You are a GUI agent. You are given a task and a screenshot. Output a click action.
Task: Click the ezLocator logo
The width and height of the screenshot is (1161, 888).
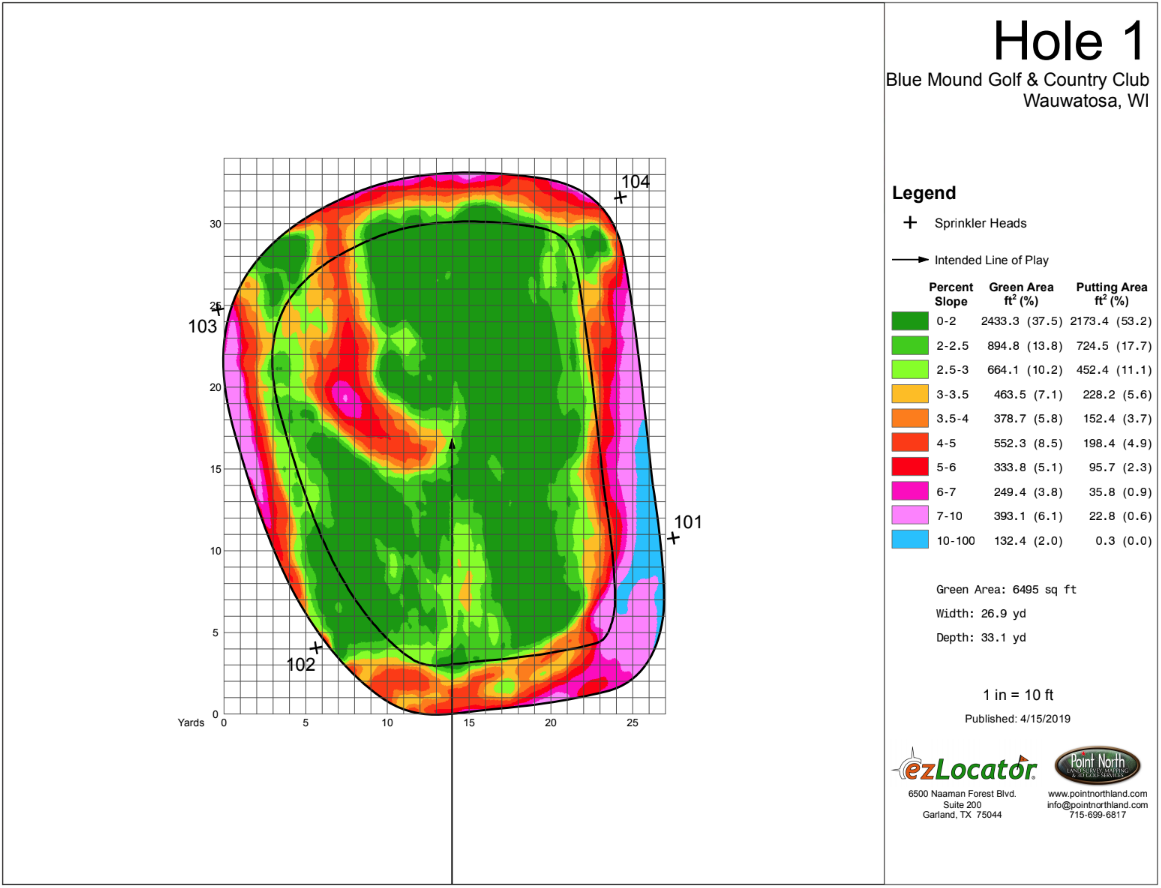coord(963,765)
